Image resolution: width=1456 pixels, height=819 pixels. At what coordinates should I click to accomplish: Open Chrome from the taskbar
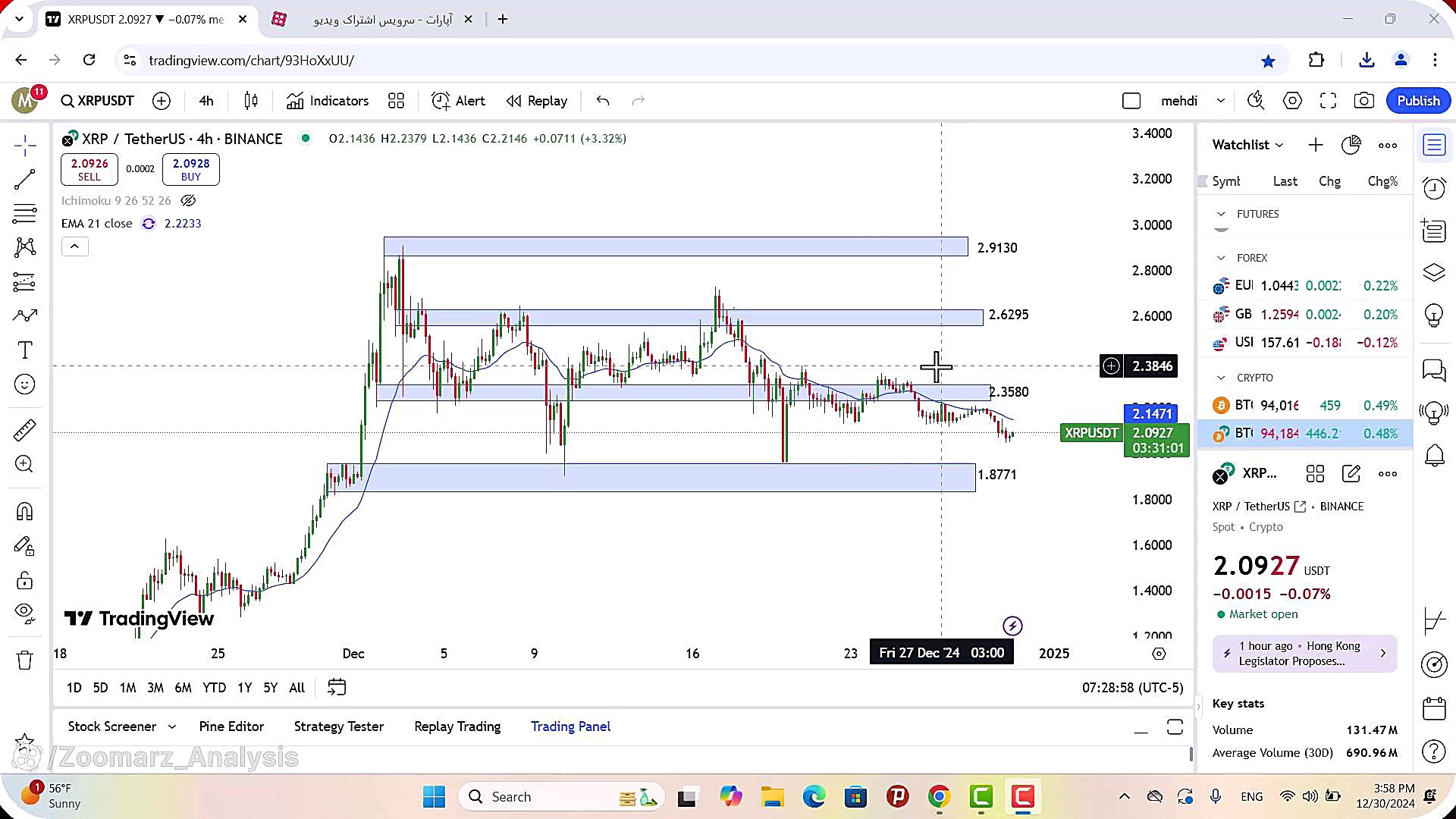(x=939, y=797)
